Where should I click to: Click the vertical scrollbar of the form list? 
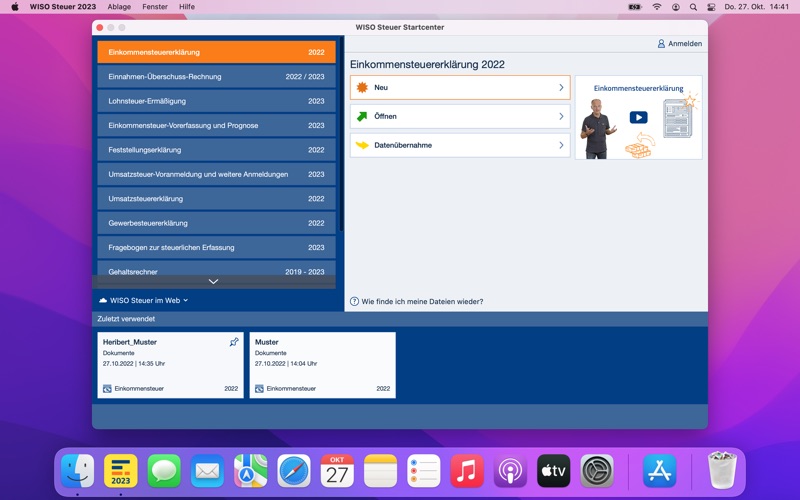pyautogui.click(x=341, y=135)
